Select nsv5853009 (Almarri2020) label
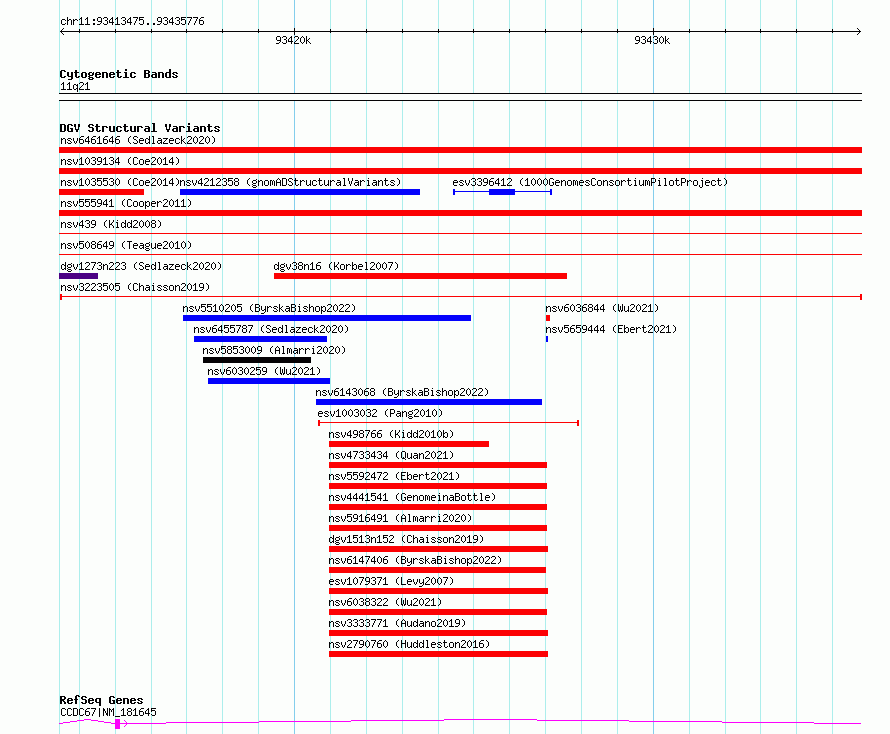Viewport: 890px width, 734px height. click(x=274, y=350)
